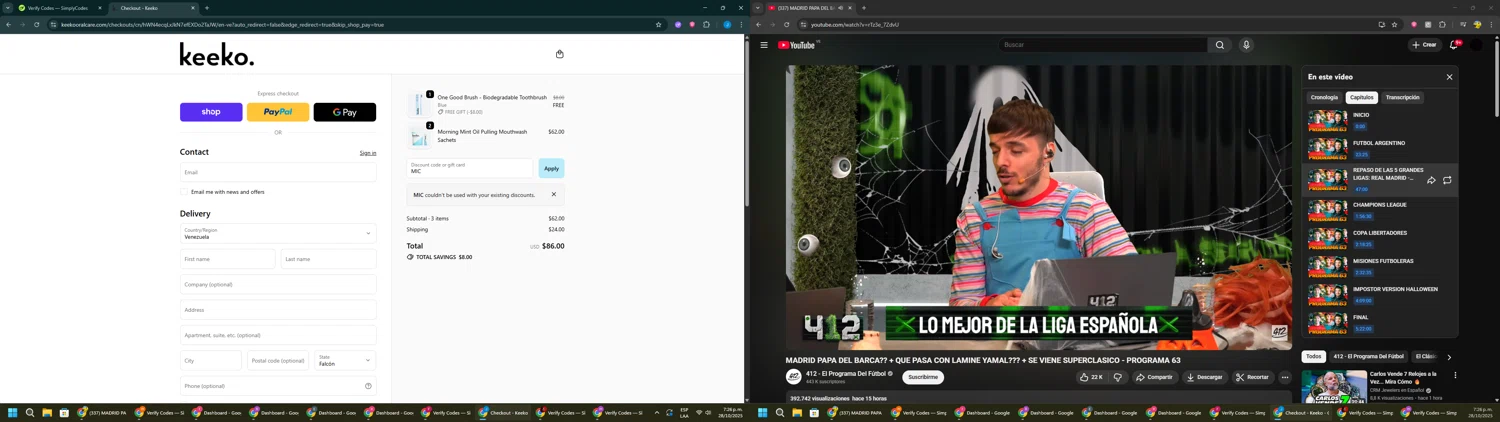Open tab search dropdown in Keeko window
The height and width of the screenshot is (422, 1500).
[6, 8]
